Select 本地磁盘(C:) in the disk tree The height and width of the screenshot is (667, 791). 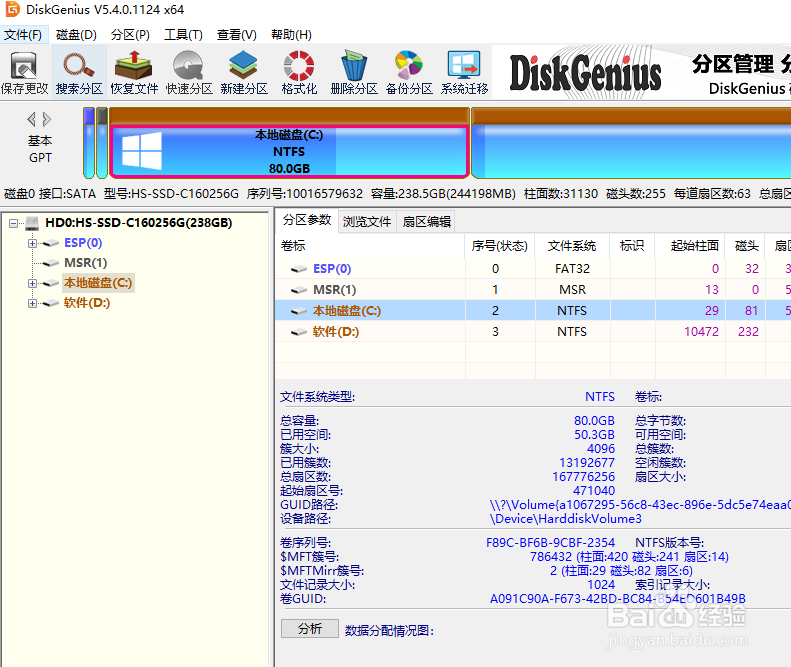[x=98, y=283]
